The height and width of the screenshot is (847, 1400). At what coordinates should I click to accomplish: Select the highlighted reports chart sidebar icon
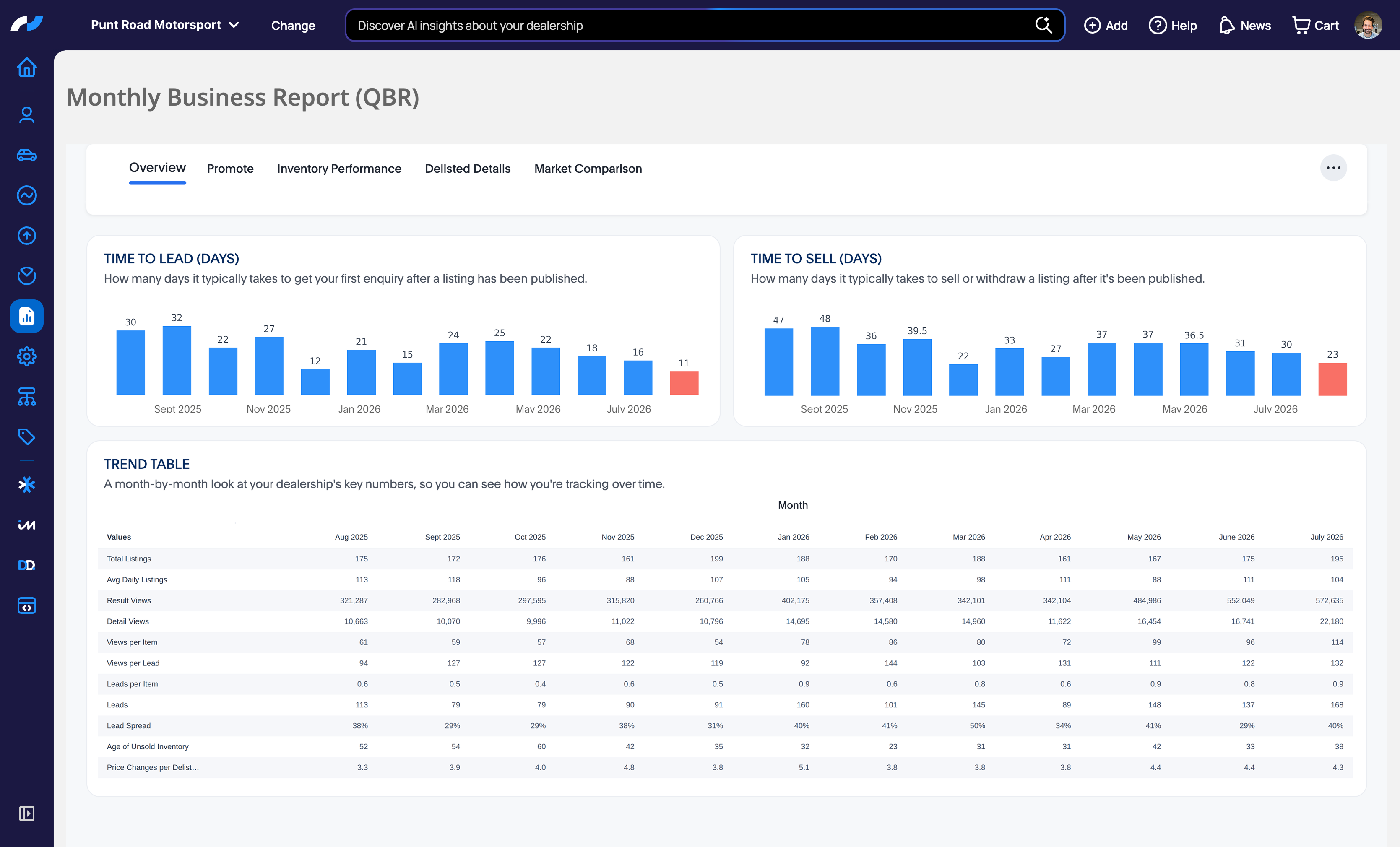(x=27, y=317)
